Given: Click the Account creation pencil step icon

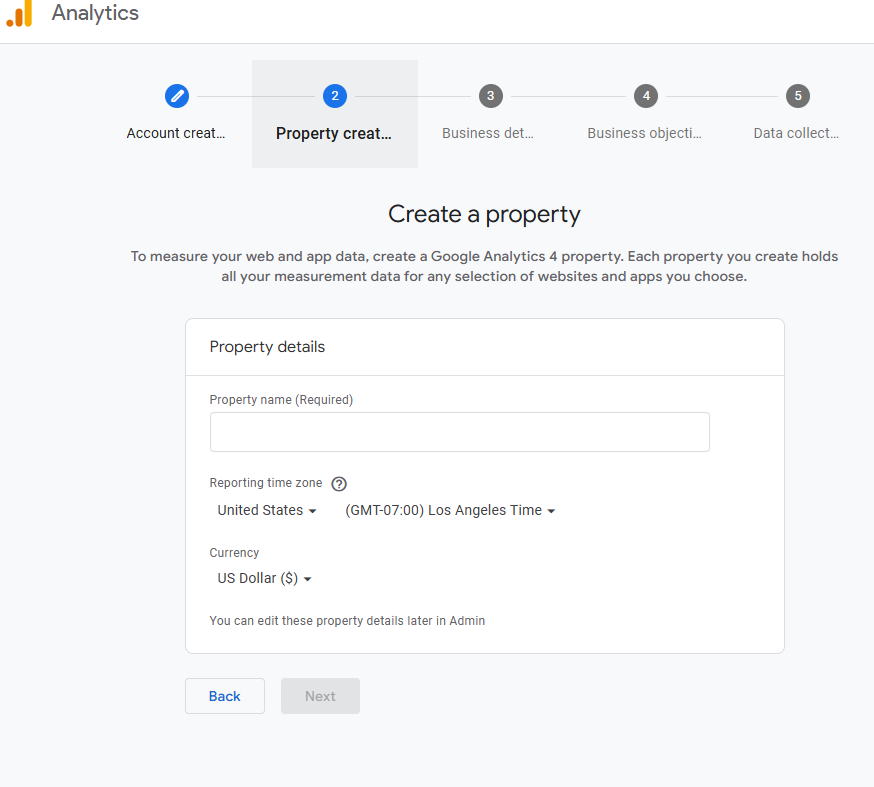Looking at the screenshot, I should (177, 96).
